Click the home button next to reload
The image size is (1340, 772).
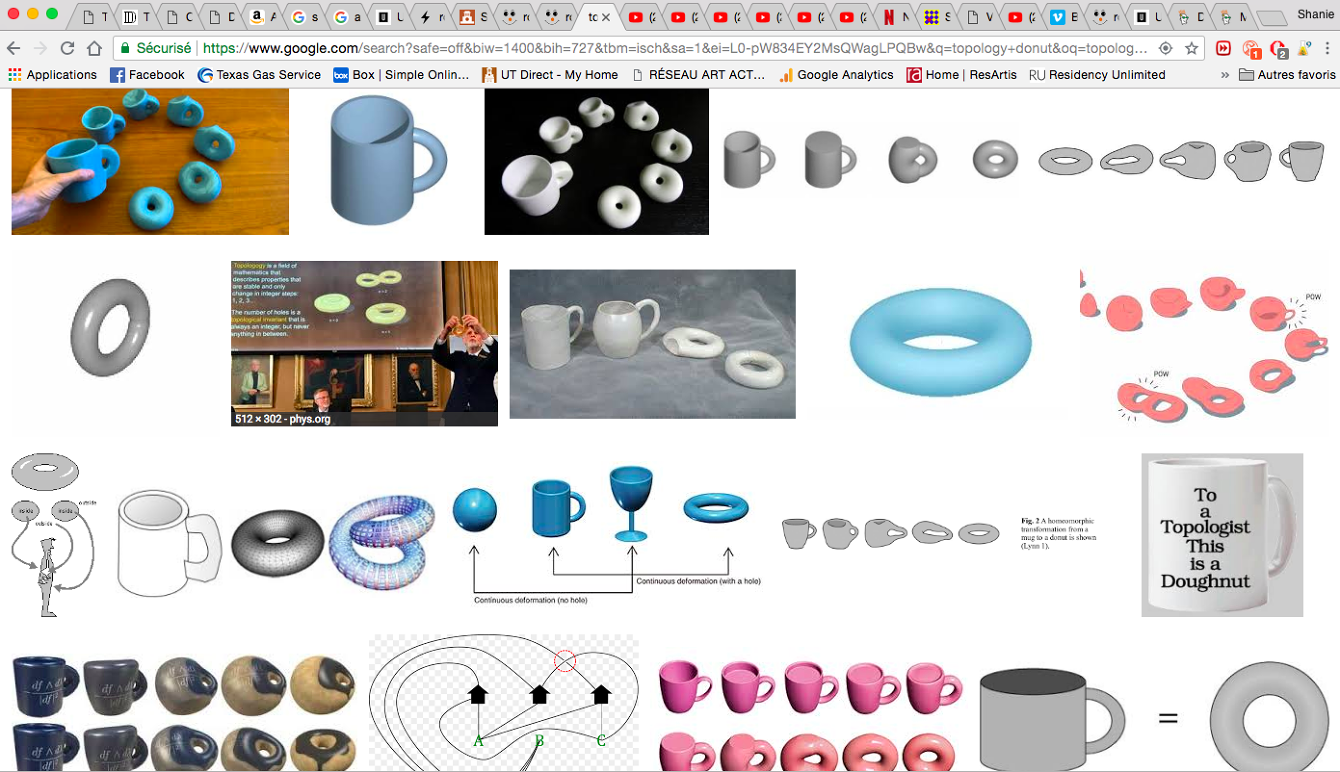coord(94,46)
